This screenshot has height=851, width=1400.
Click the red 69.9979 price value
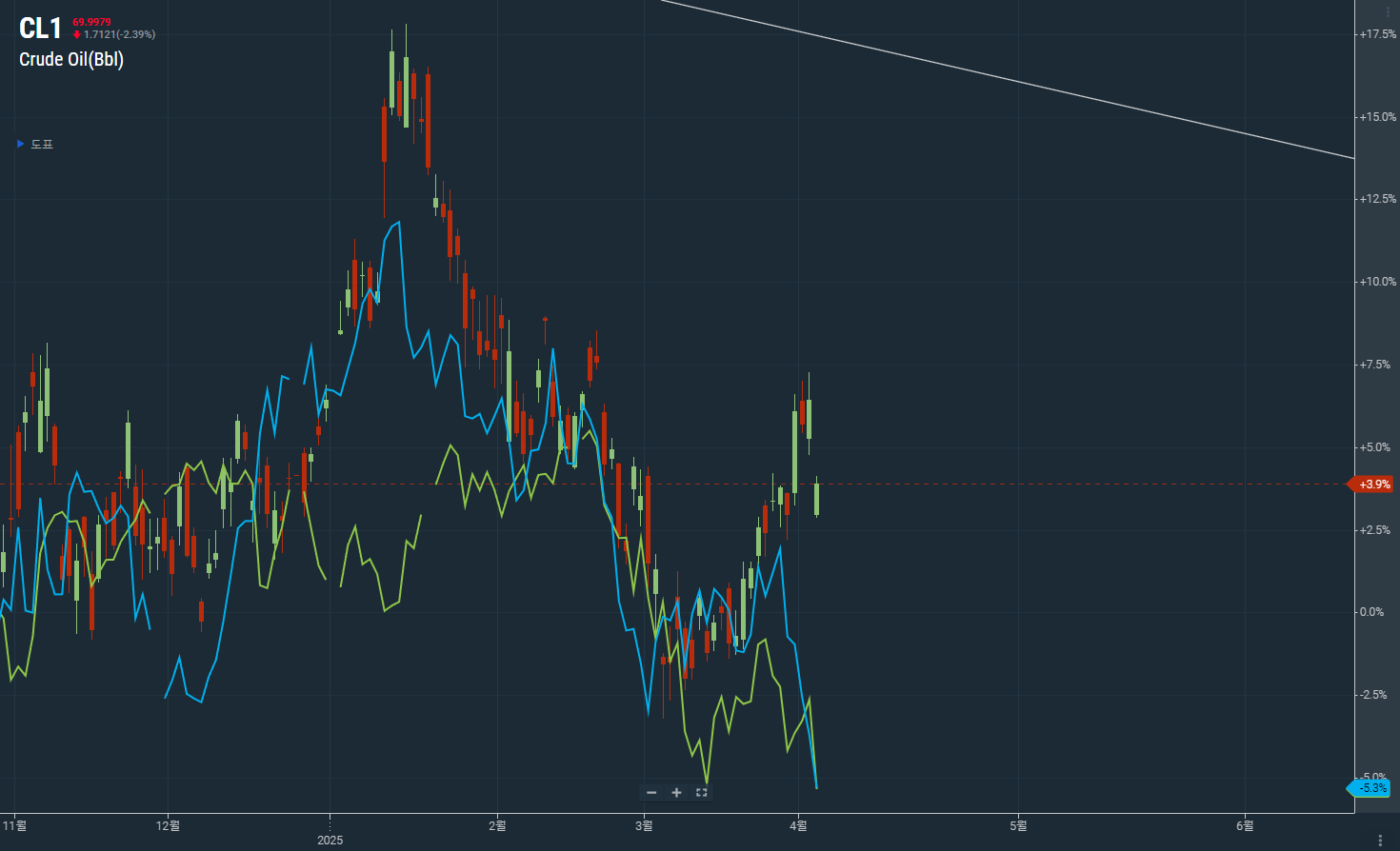91,22
